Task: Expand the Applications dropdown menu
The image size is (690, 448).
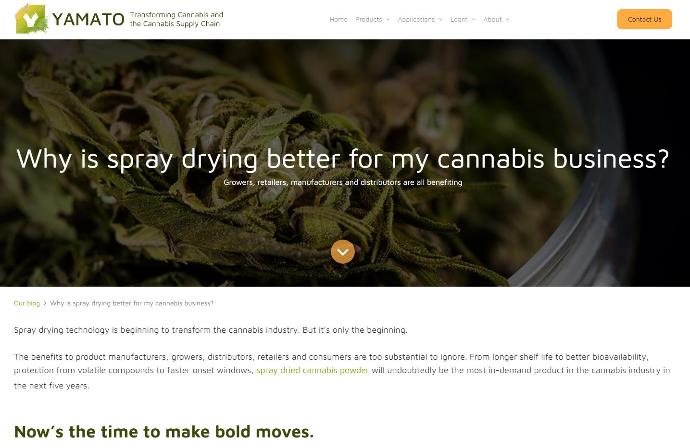Action: click(x=419, y=19)
